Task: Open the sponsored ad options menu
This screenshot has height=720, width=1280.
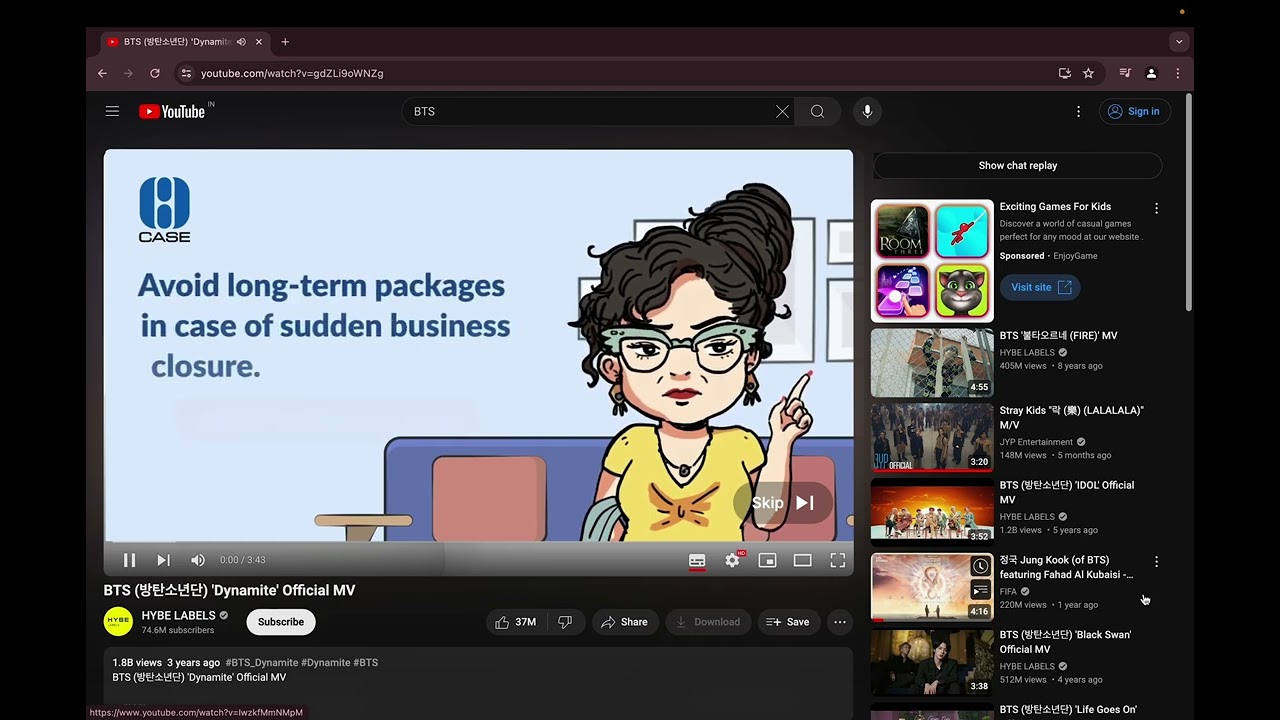Action: point(1156,208)
